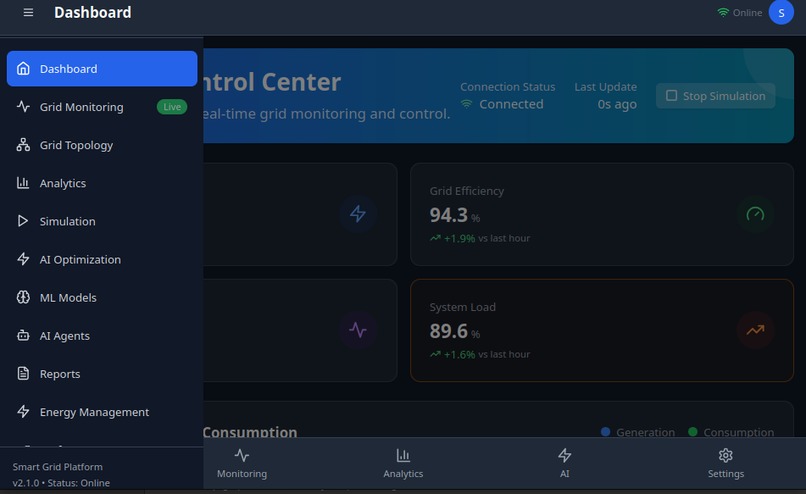Open Reports from sidebar
The image size is (806, 494).
point(102,373)
